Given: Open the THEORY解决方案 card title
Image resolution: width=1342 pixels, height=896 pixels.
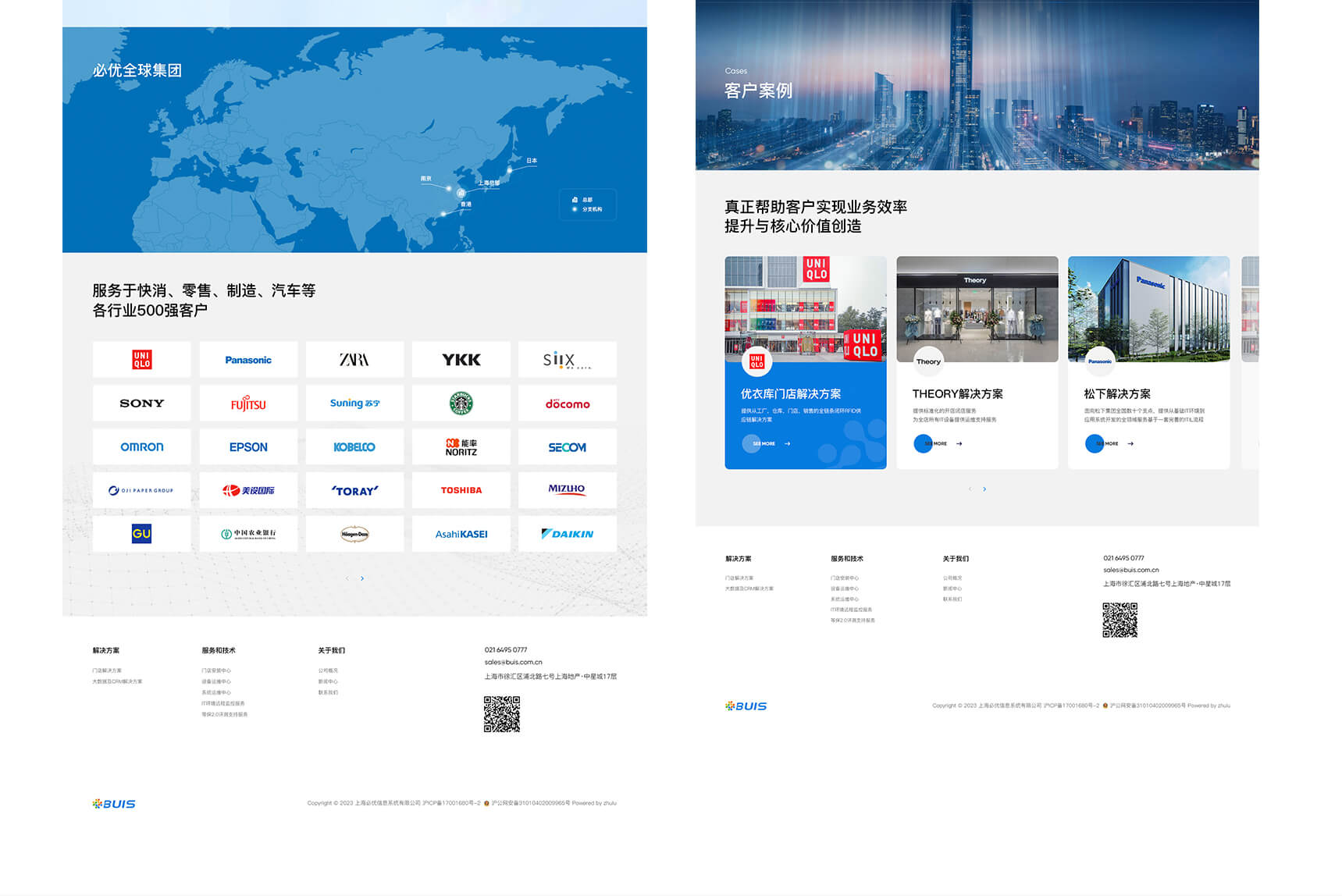Looking at the screenshot, I should pos(958,394).
